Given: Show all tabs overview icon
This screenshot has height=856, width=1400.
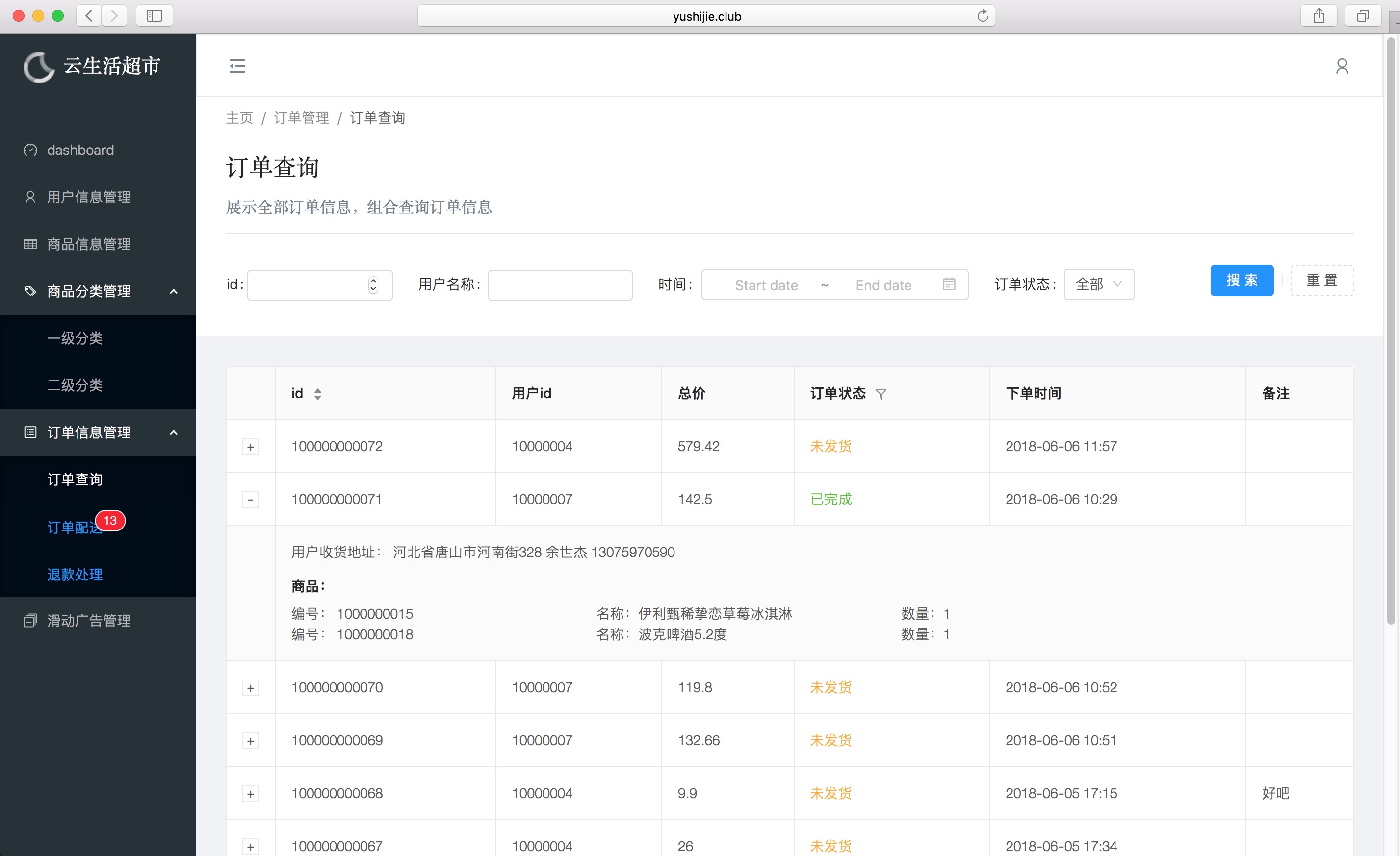Looking at the screenshot, I should coord(1363,16).
